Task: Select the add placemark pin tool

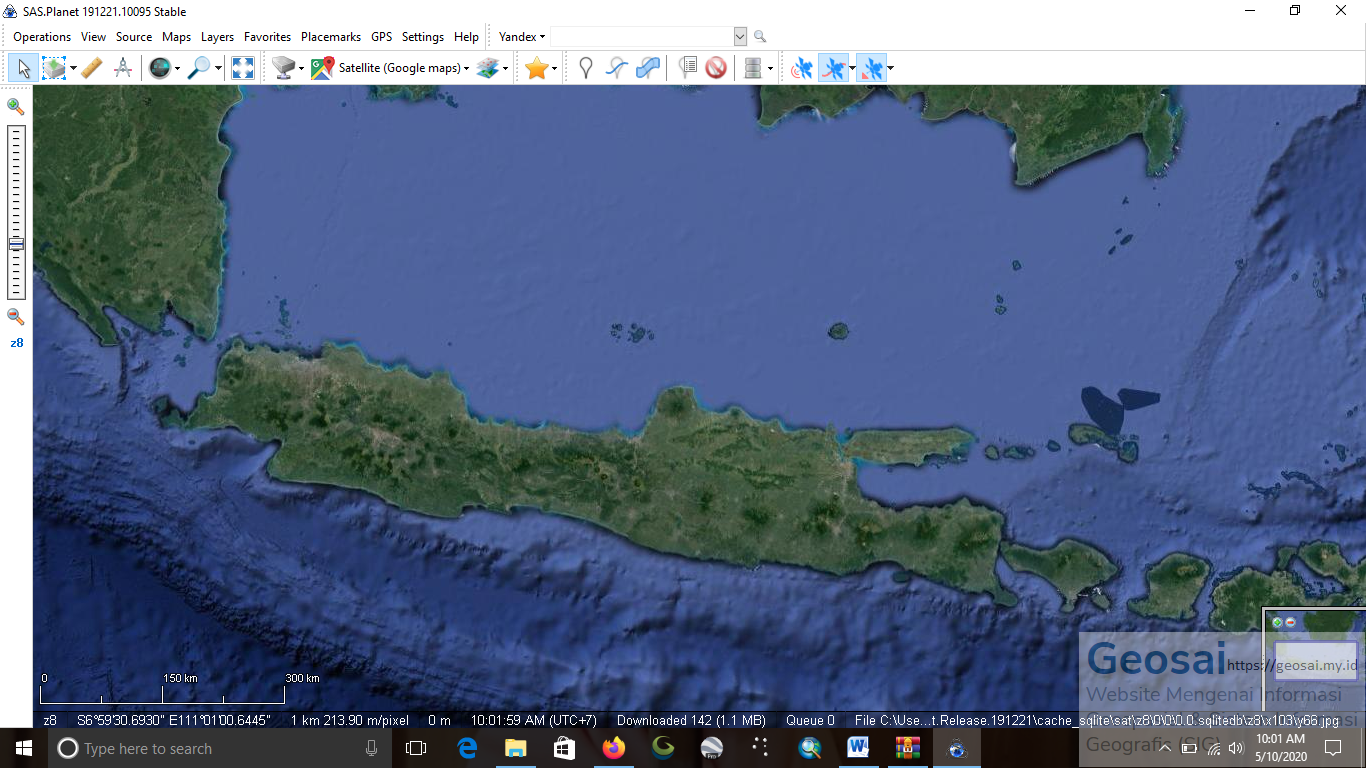Action: pos(586,68)
